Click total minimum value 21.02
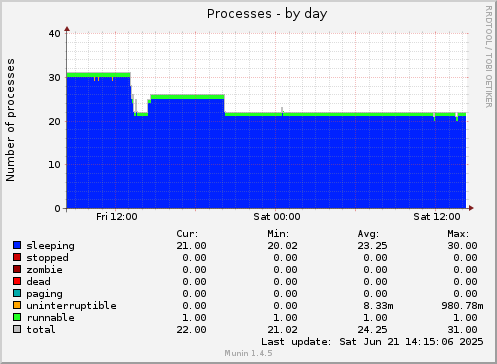497x364 pixels. (x=282, y=330)
